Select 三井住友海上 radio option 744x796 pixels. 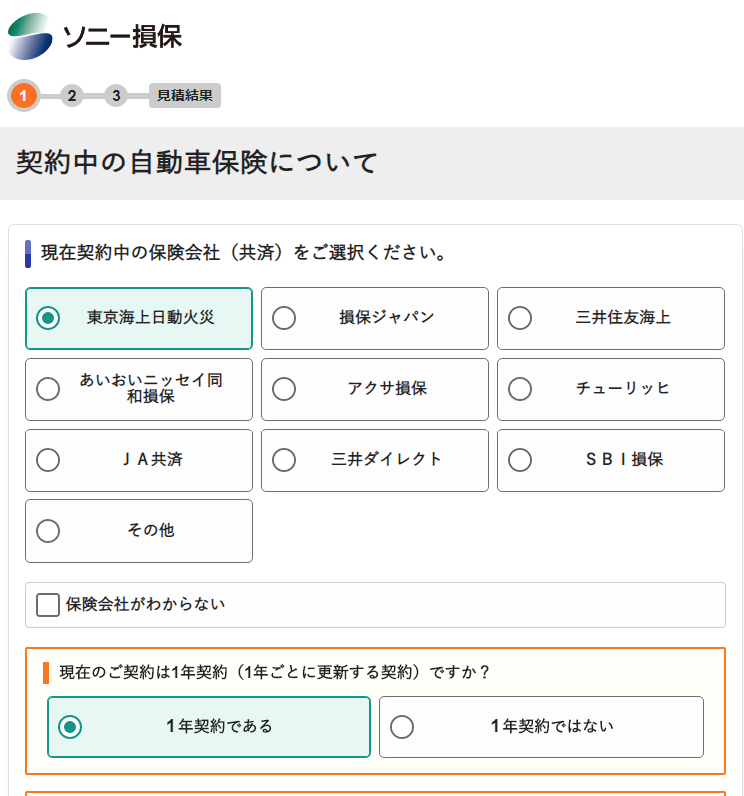pyautogui.click(x=611, y=318)
